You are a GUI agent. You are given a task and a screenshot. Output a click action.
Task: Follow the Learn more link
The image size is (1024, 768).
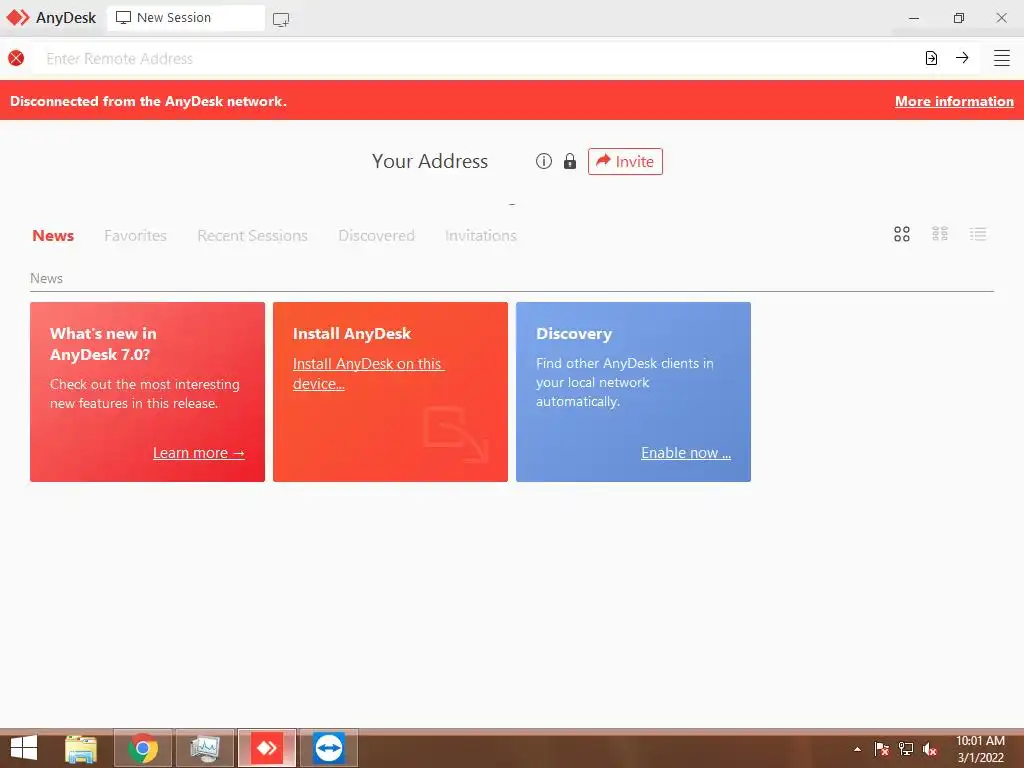[x=199, y=453]
